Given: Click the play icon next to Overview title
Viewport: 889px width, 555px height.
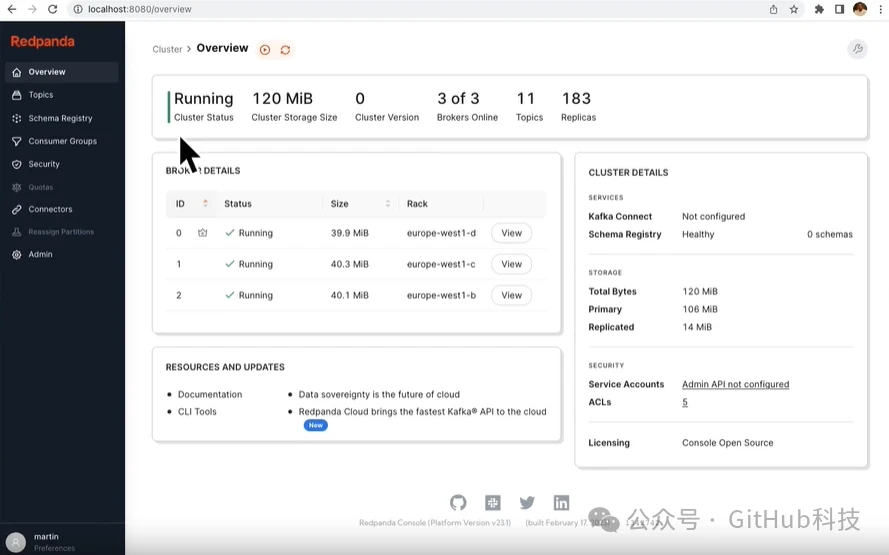Looking at the screenshot, I should [x=265, y=50].
